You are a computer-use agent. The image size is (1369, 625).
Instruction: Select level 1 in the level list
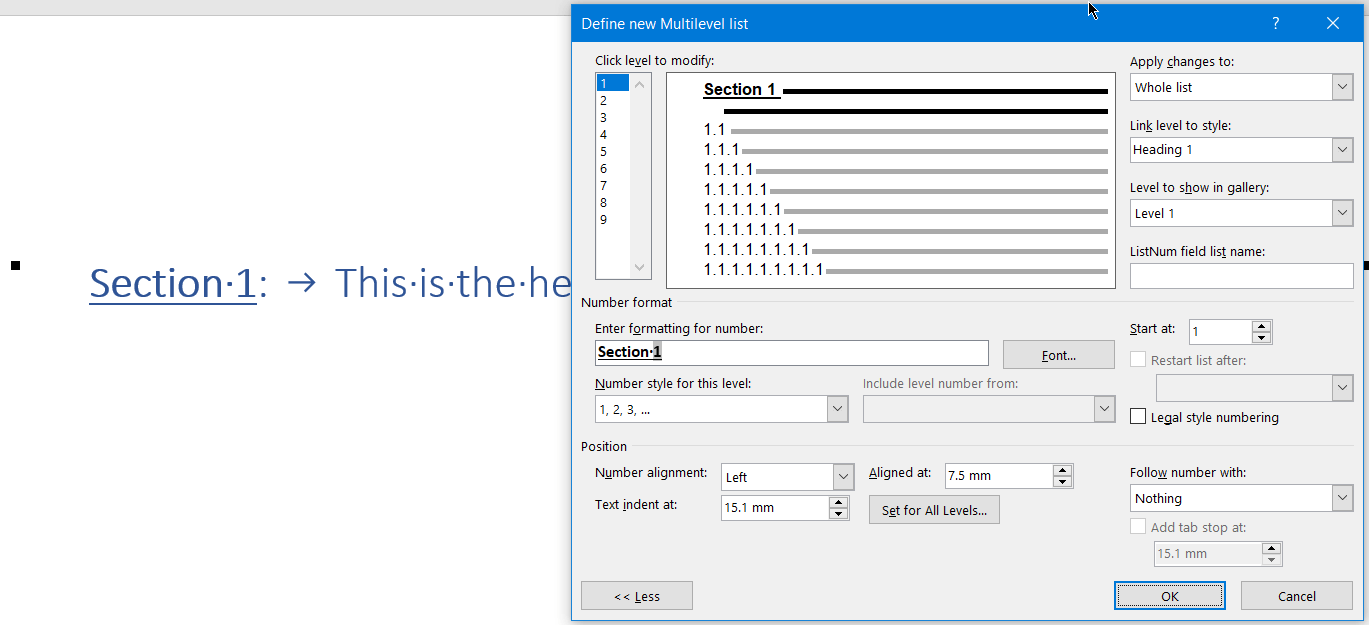[613, 83]
